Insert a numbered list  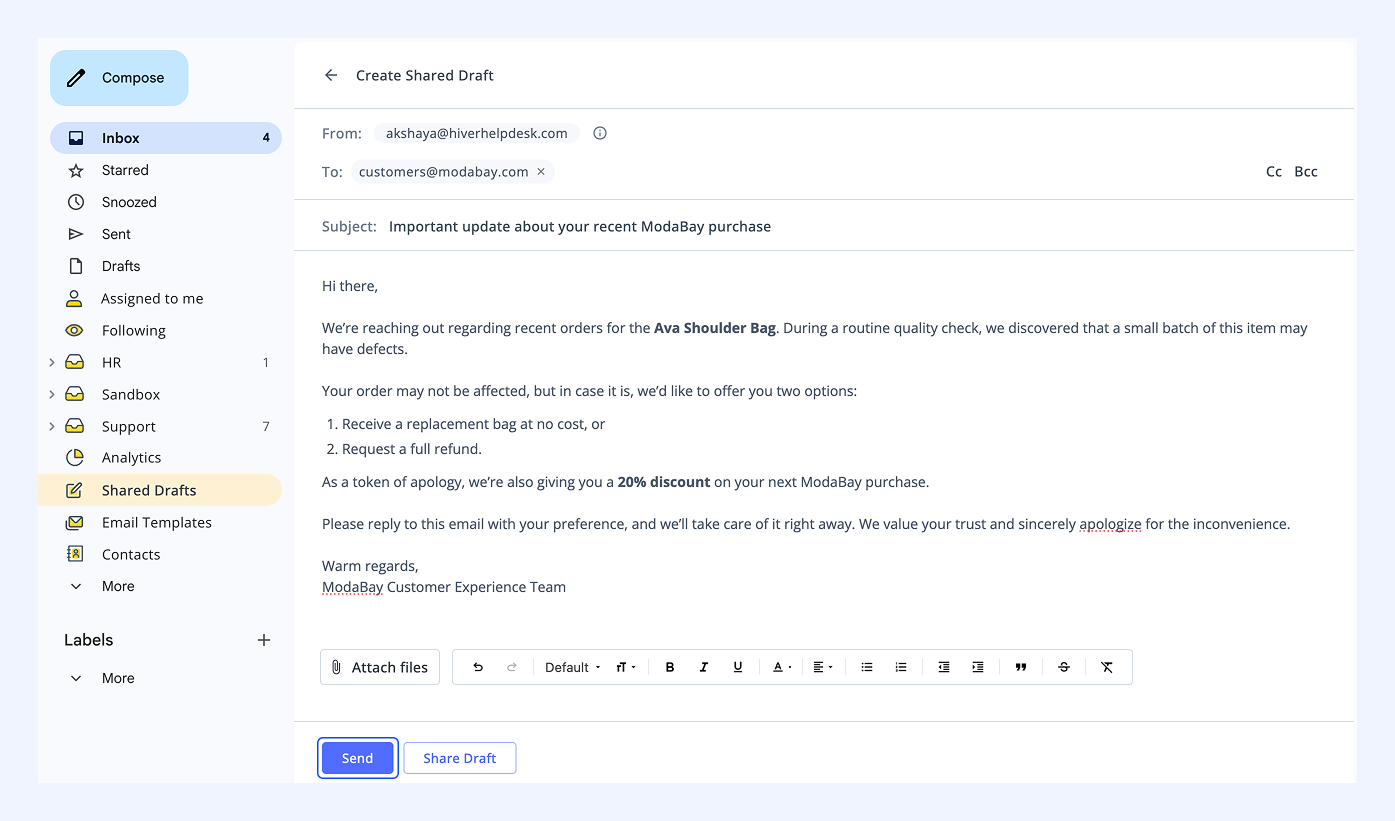901,667
